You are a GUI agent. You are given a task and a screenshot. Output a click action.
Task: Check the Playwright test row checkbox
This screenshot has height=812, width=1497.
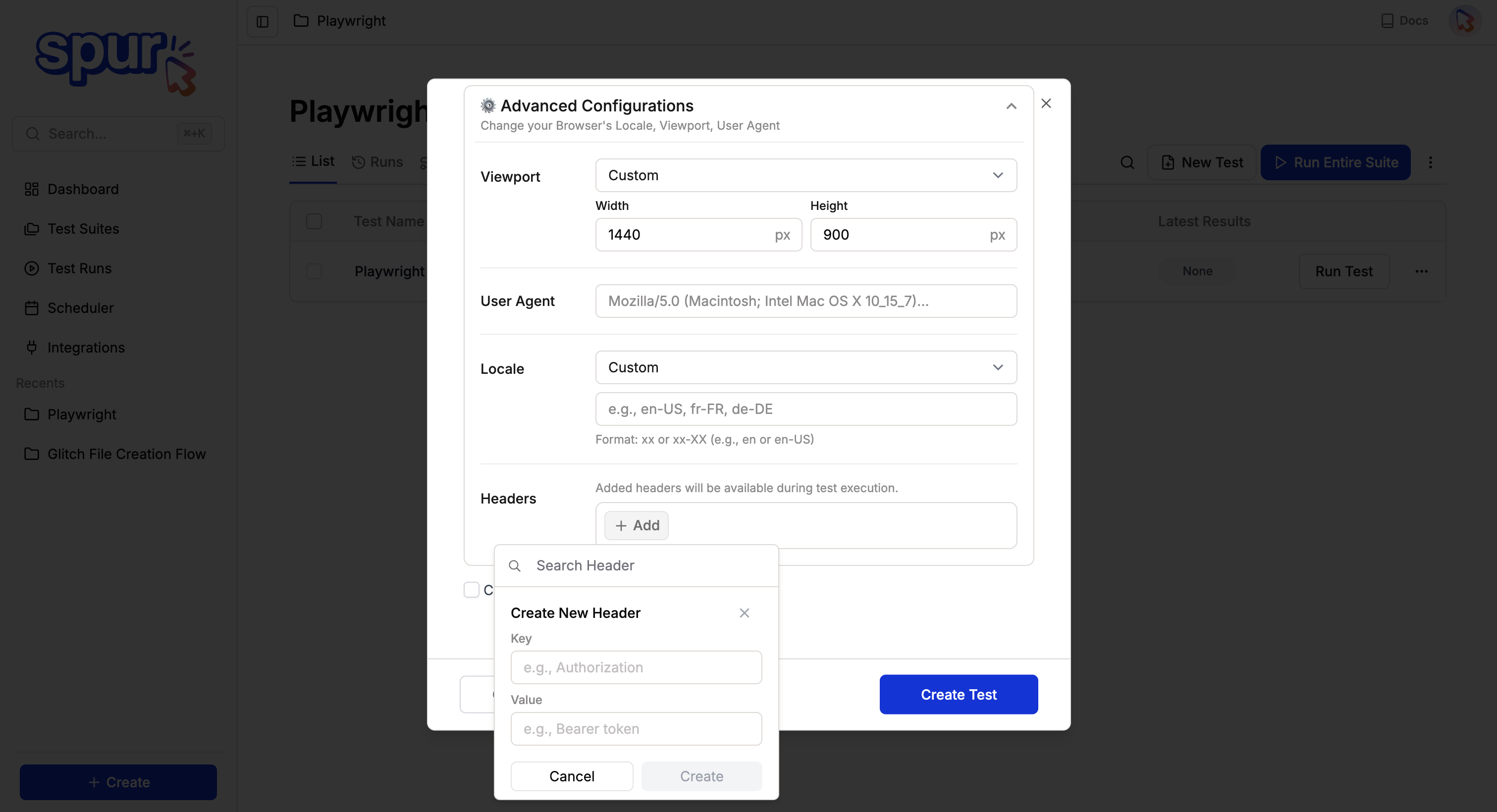click(314, 271)
